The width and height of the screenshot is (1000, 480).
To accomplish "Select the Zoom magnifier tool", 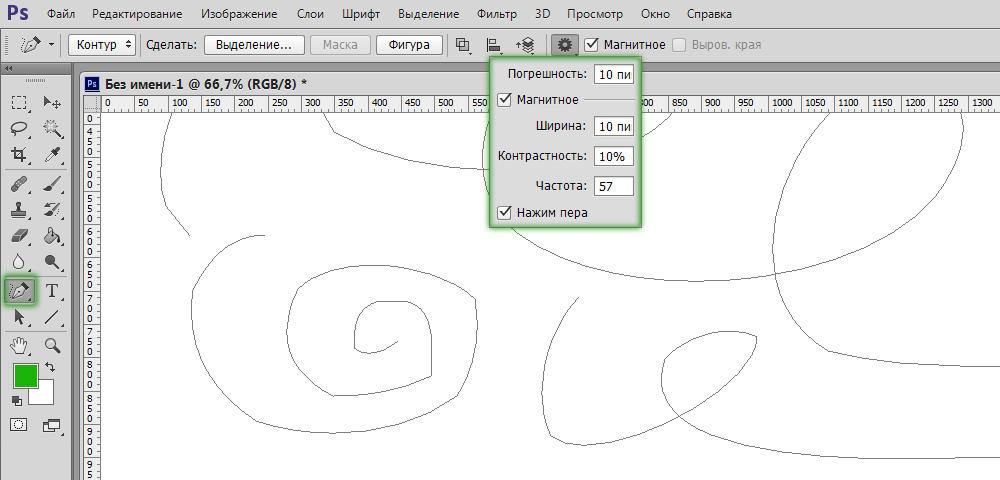I will [x=52, y=346].
